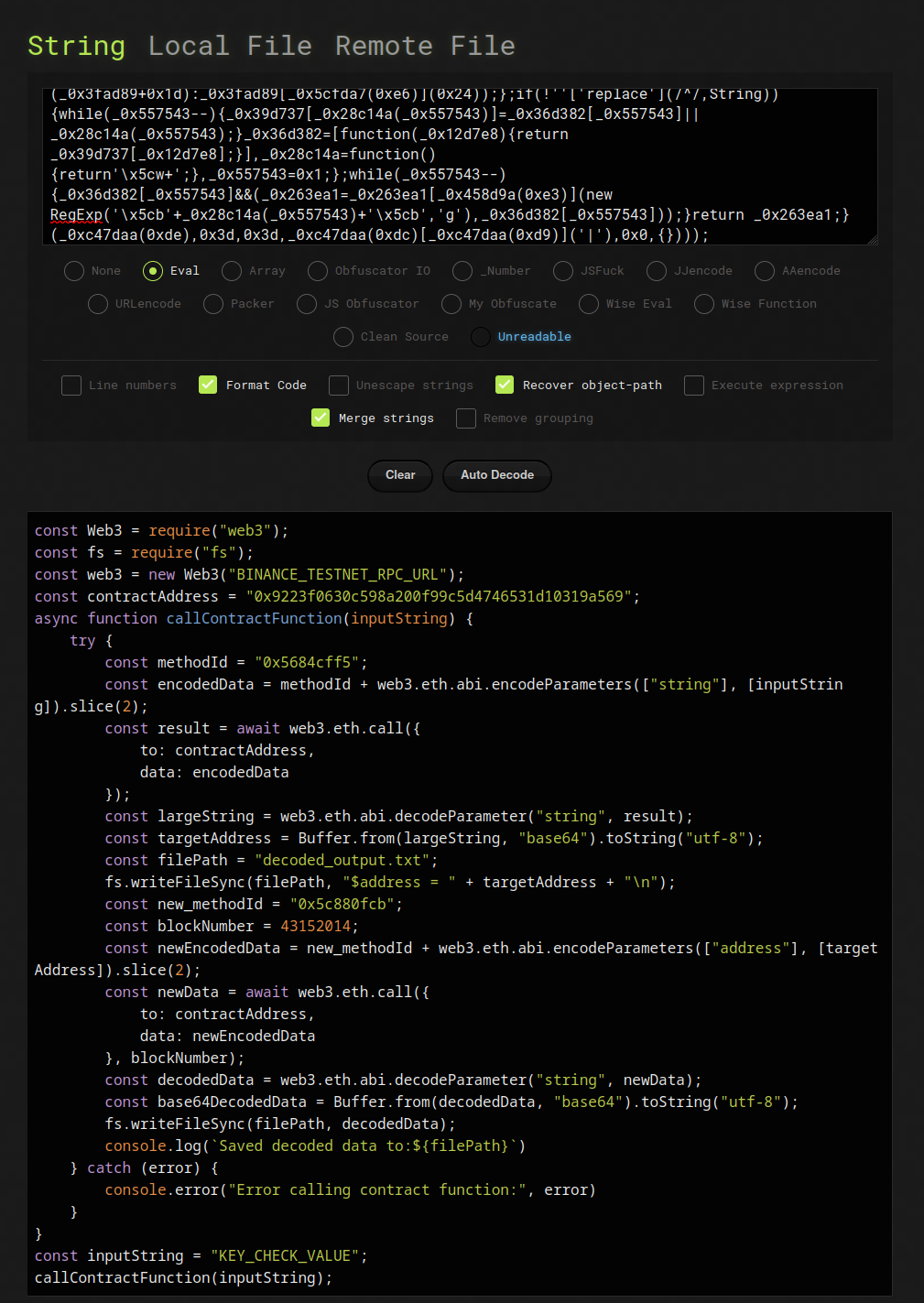Uncheck Recover object-path checkbox
Screen dimensions: 924x1303
point(505,385)
